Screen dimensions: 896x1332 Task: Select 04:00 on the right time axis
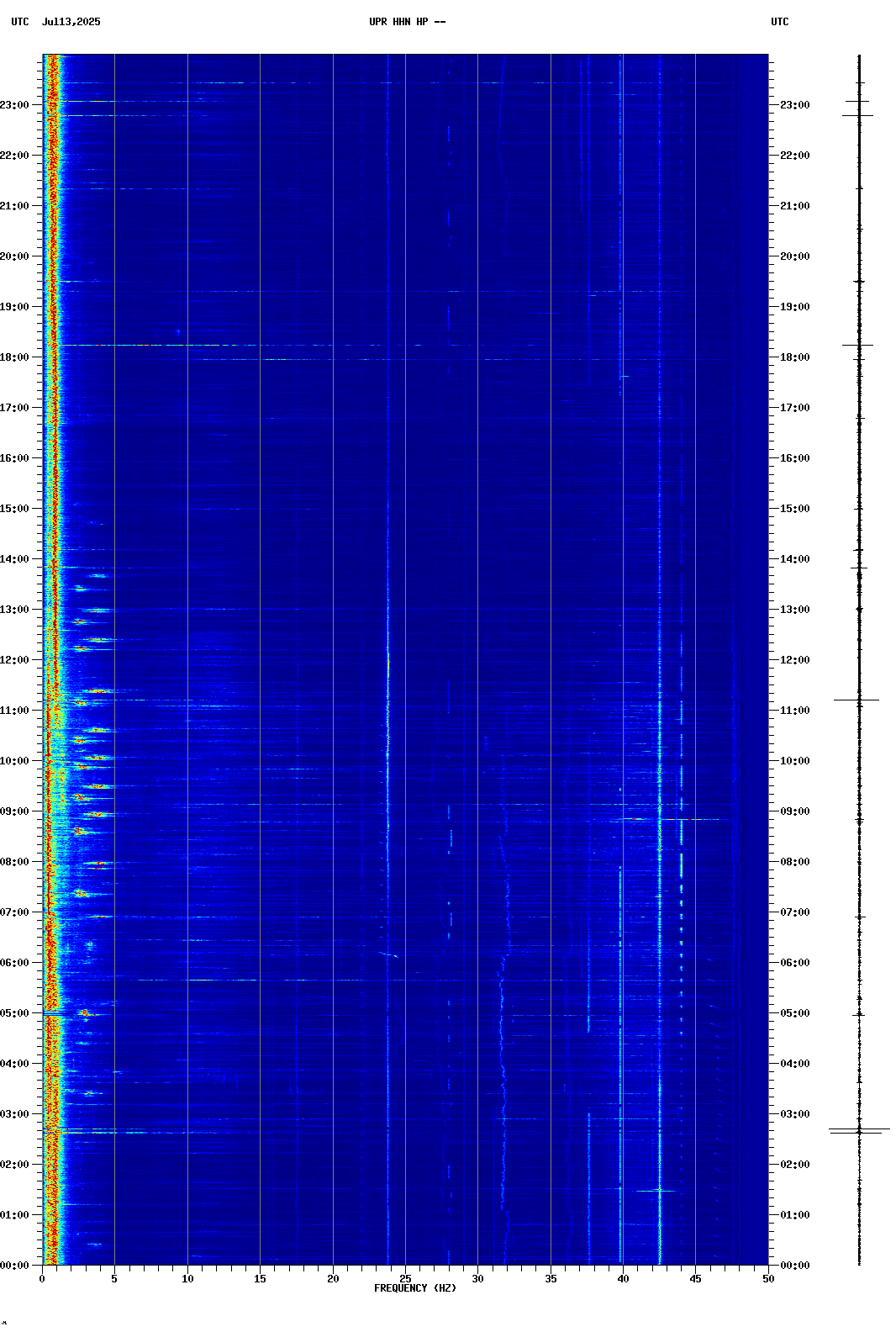coord(795,1064)
